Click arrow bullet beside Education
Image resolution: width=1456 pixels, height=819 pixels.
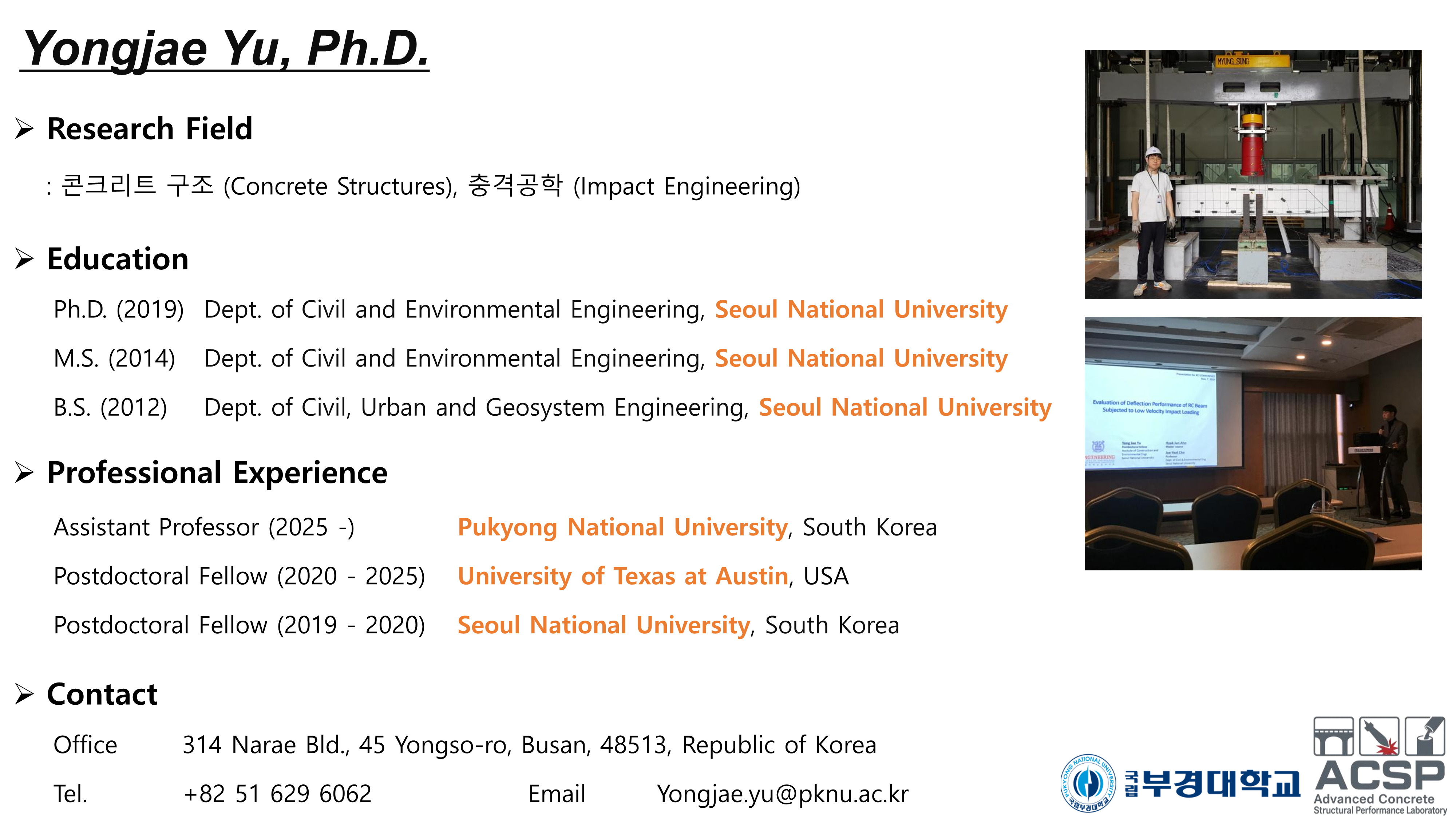(x=24, y=259)
